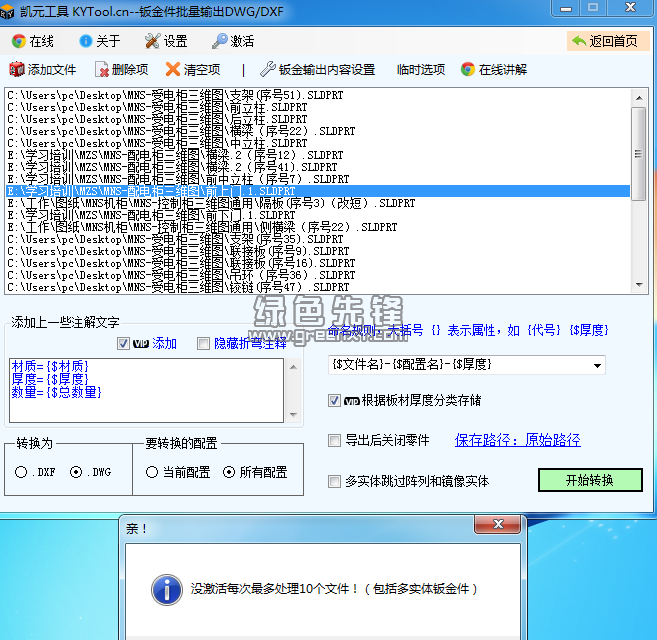The width and height of the screenshot is (657, 640).
Task: Click inside the annotation text box
Action: [147, 390]
